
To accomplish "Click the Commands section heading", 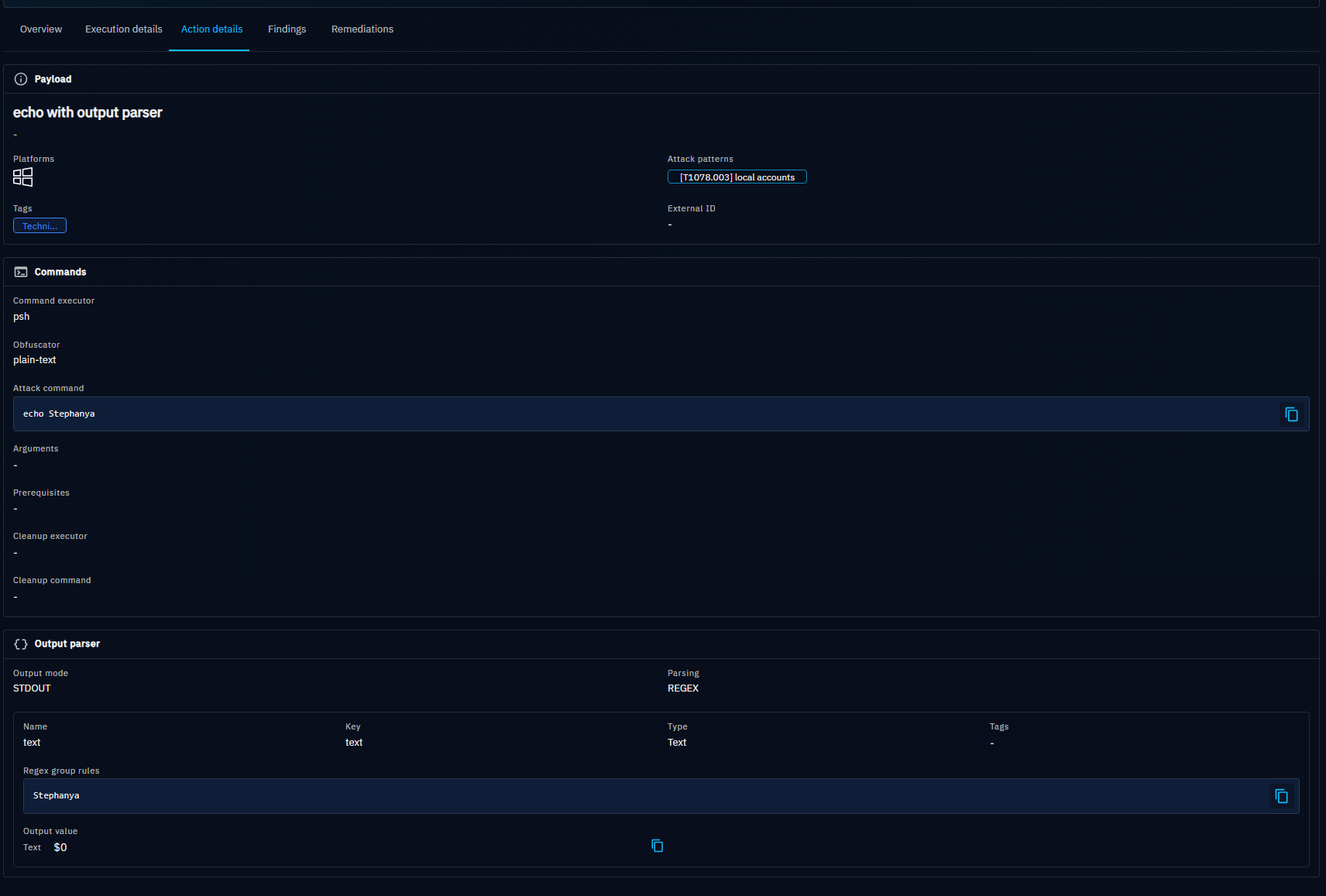I will tap(60, 272).
